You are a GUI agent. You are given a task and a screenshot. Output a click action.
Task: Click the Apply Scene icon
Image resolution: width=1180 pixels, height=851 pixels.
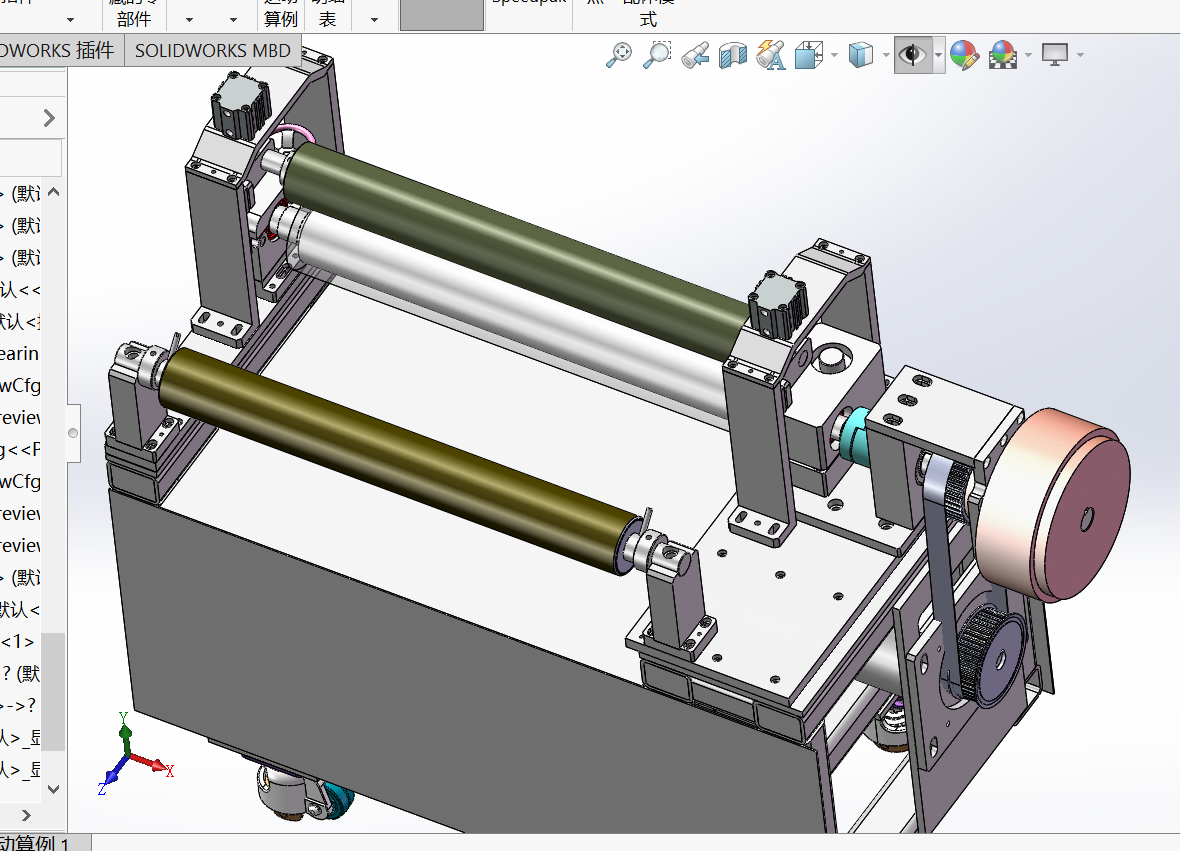click(x=1002, y=55)
